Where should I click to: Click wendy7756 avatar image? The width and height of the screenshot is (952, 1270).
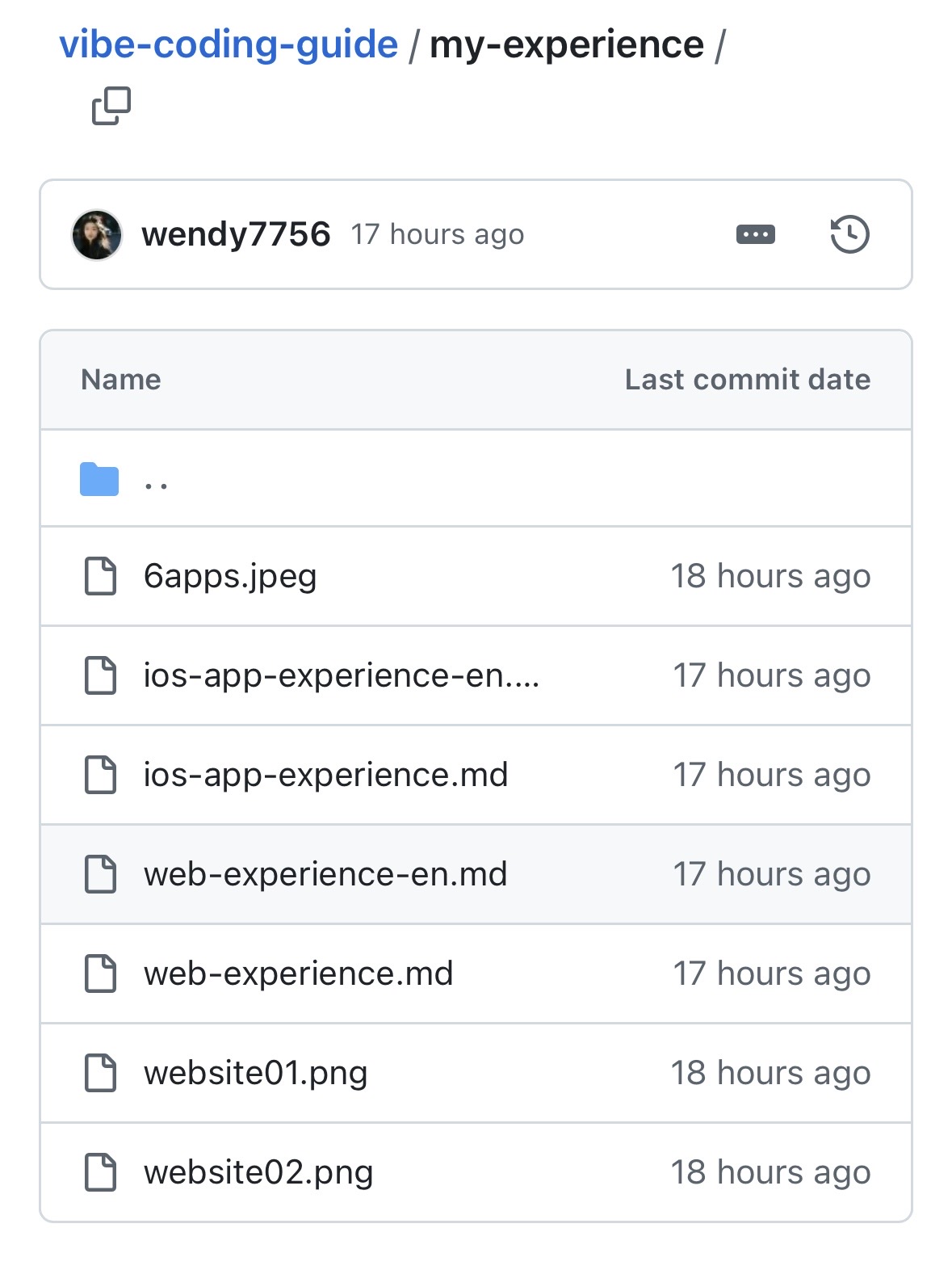point(97,235)
